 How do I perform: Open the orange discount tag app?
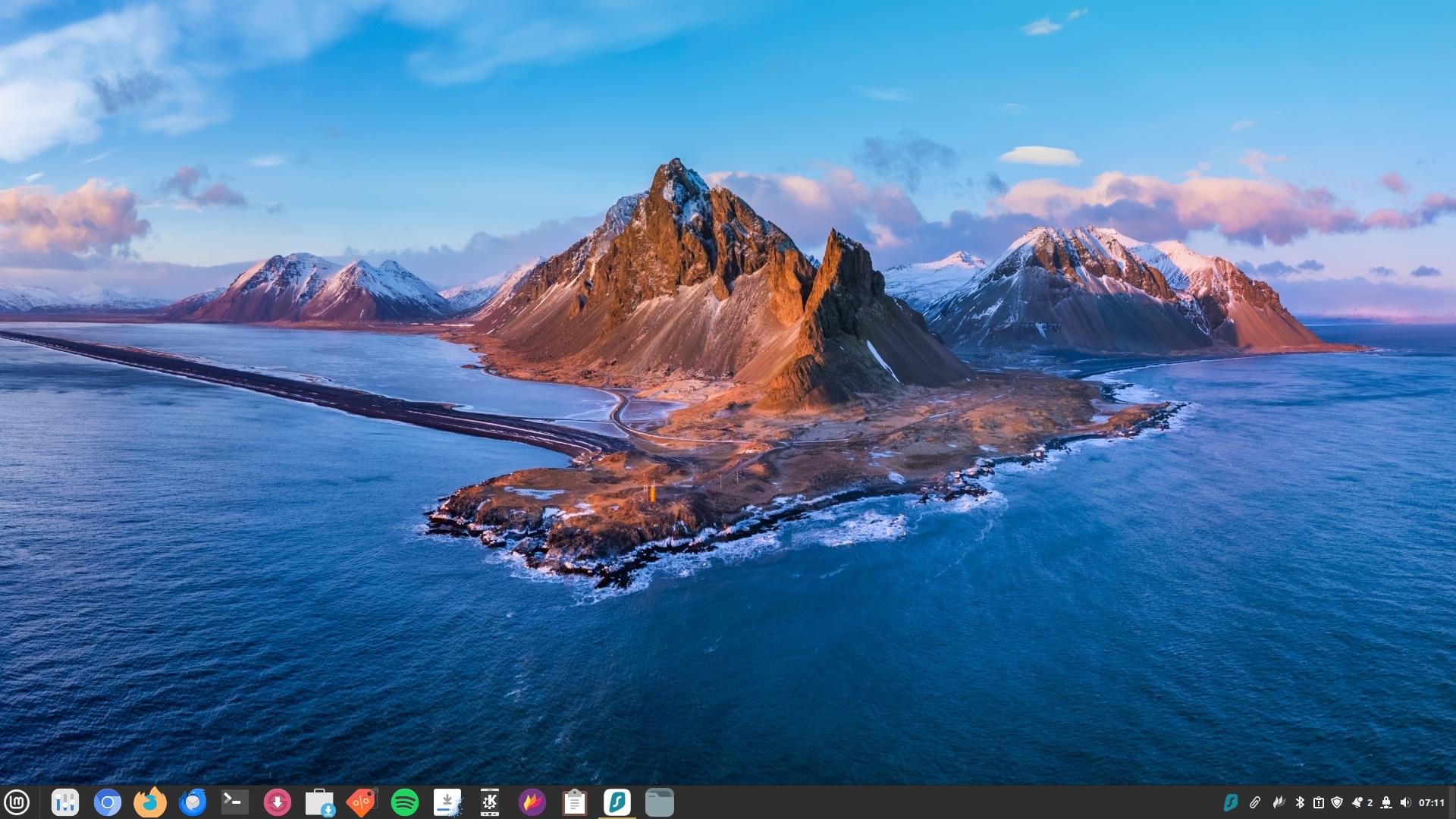coord(362,802)
